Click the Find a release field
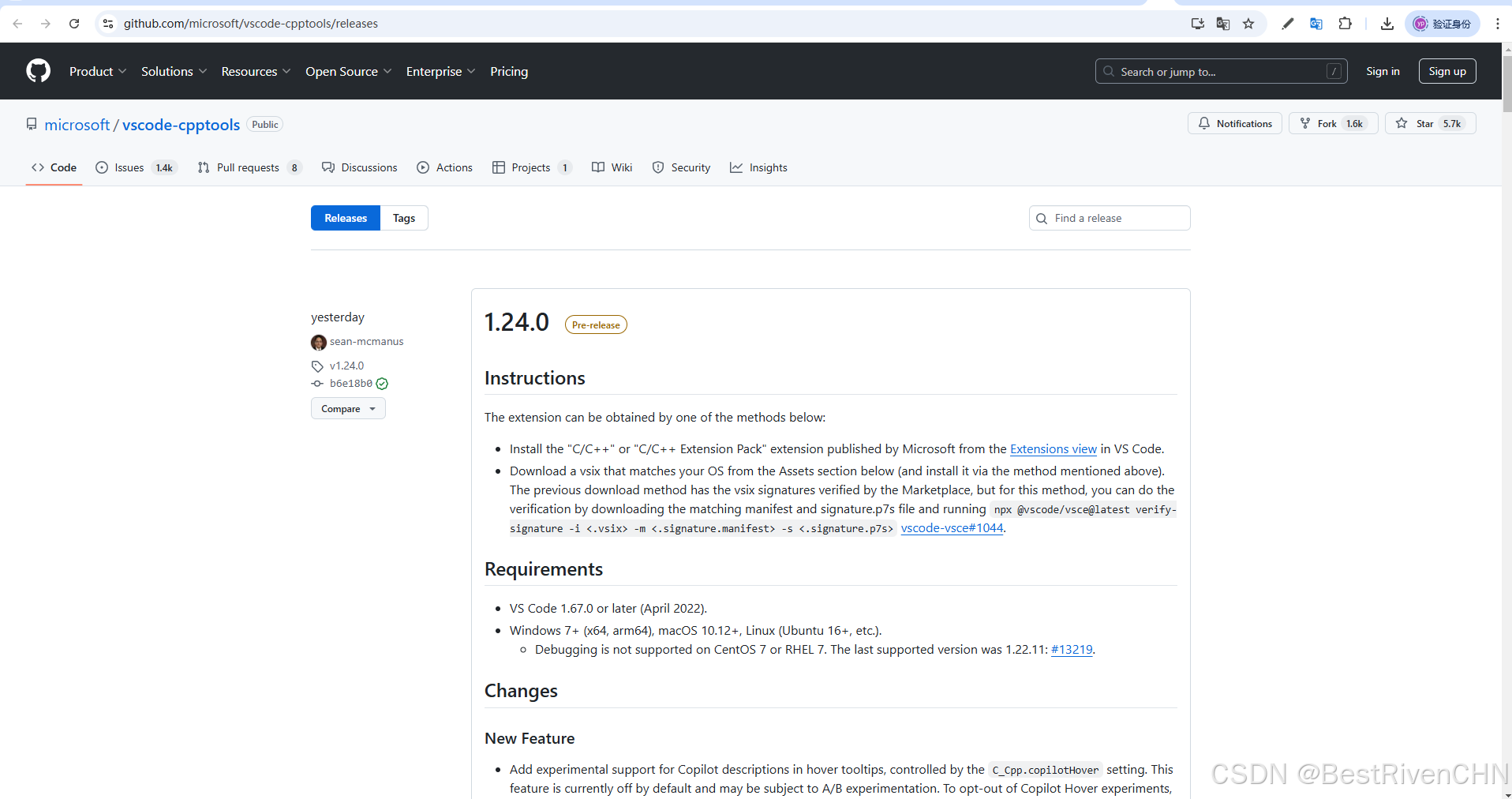 [x=1110, y=218]
